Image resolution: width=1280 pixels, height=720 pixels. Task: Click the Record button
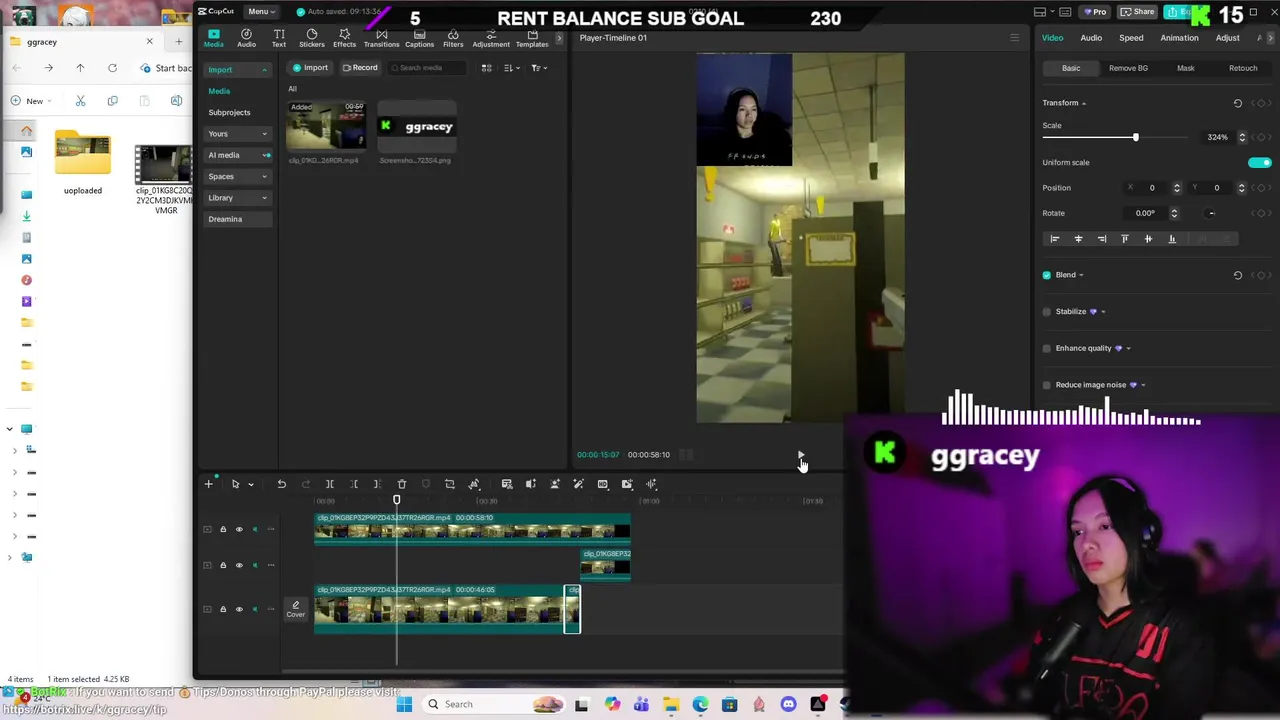click(360, 68)
